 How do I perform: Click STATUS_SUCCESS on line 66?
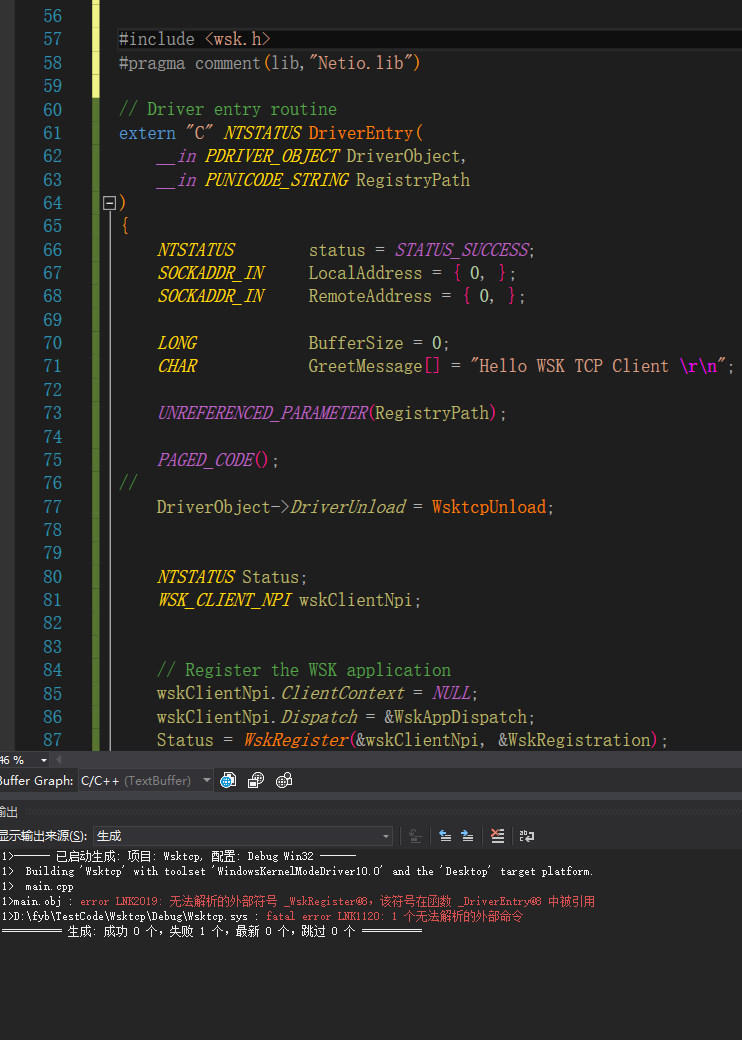click(462, 250)
